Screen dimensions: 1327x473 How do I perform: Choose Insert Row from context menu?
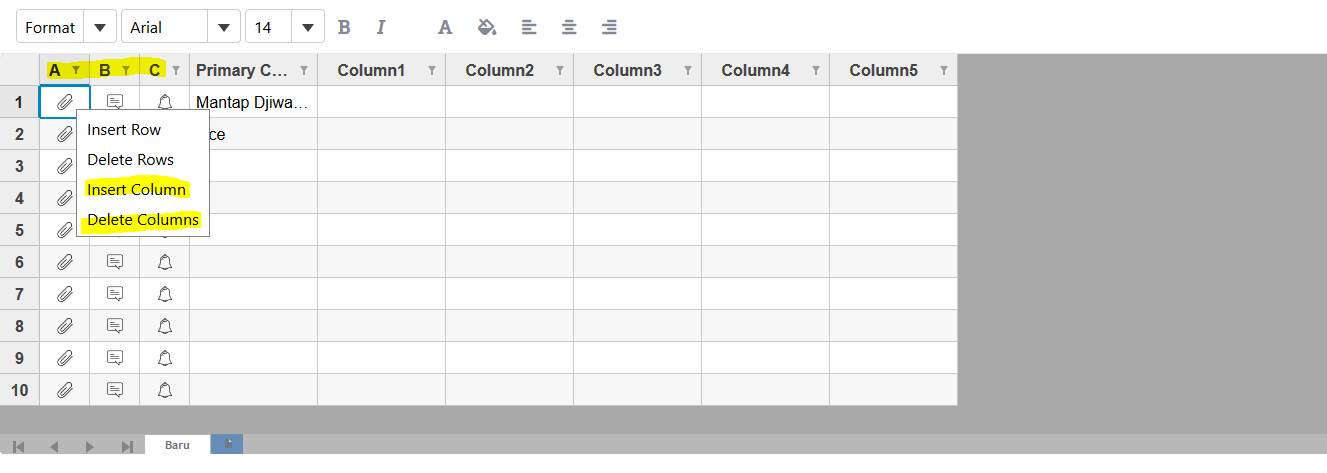[x=124, y=130]
